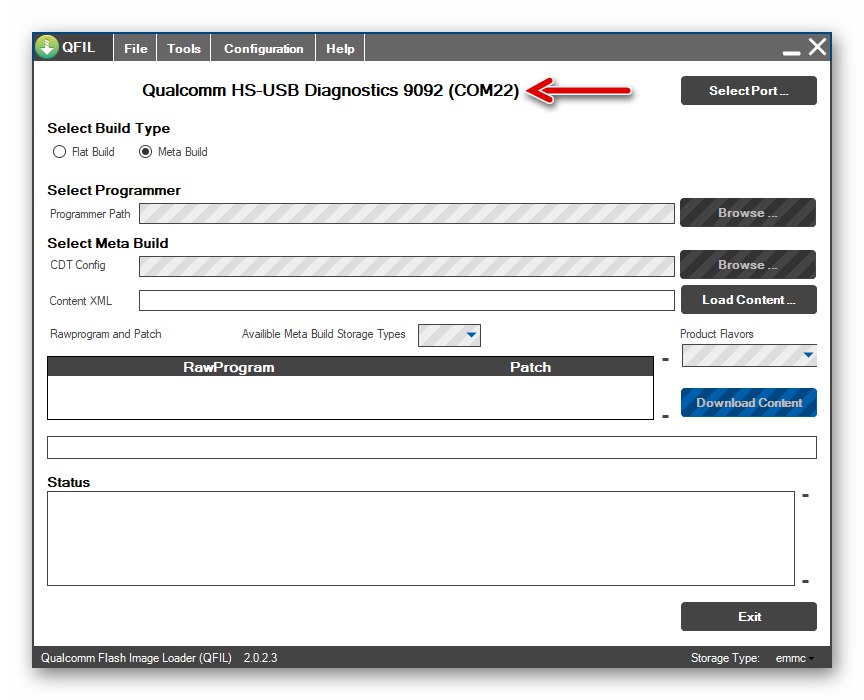Click the Select Programmer heading
Screen dimensions: 864x700
pyautogui.click(x=114, y=190)
